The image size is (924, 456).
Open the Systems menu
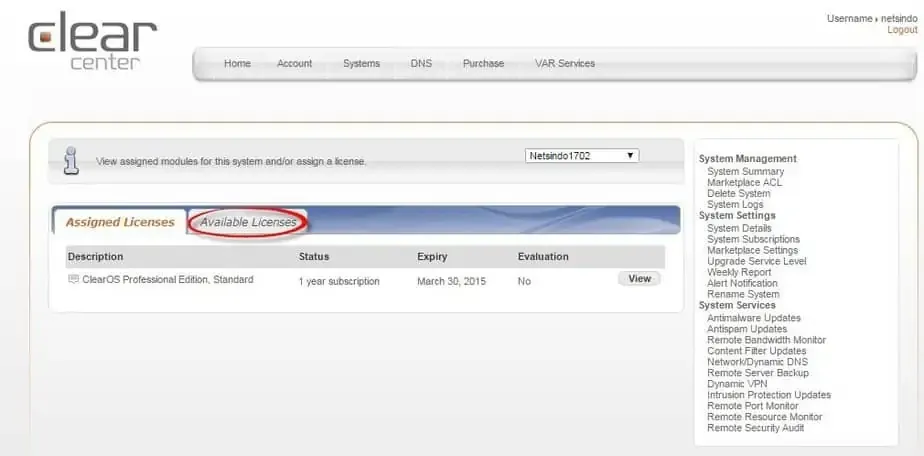361,64
